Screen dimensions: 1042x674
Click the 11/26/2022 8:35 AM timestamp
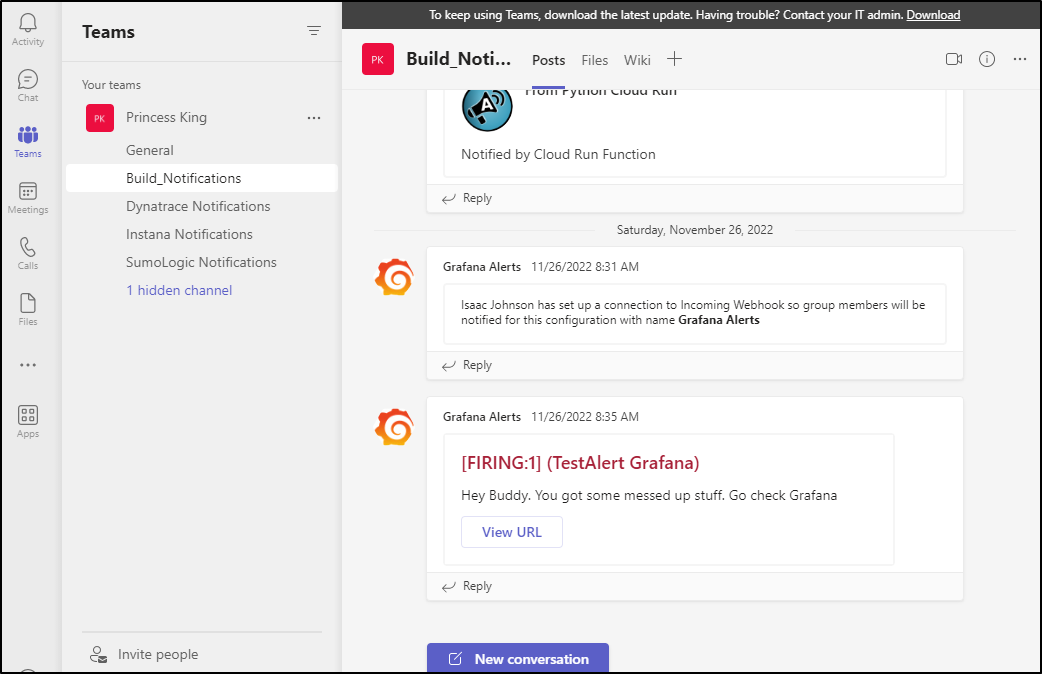(585, 417)
